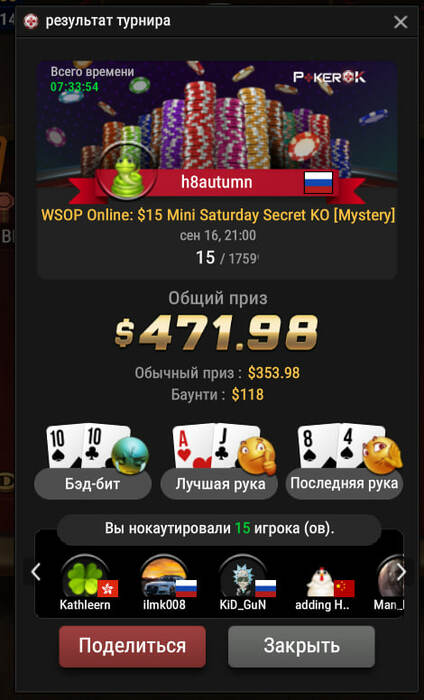This screenshot has height=700, width=424.
Task: Open KiD_GuN's player avatar
Action: coord(243,578)
